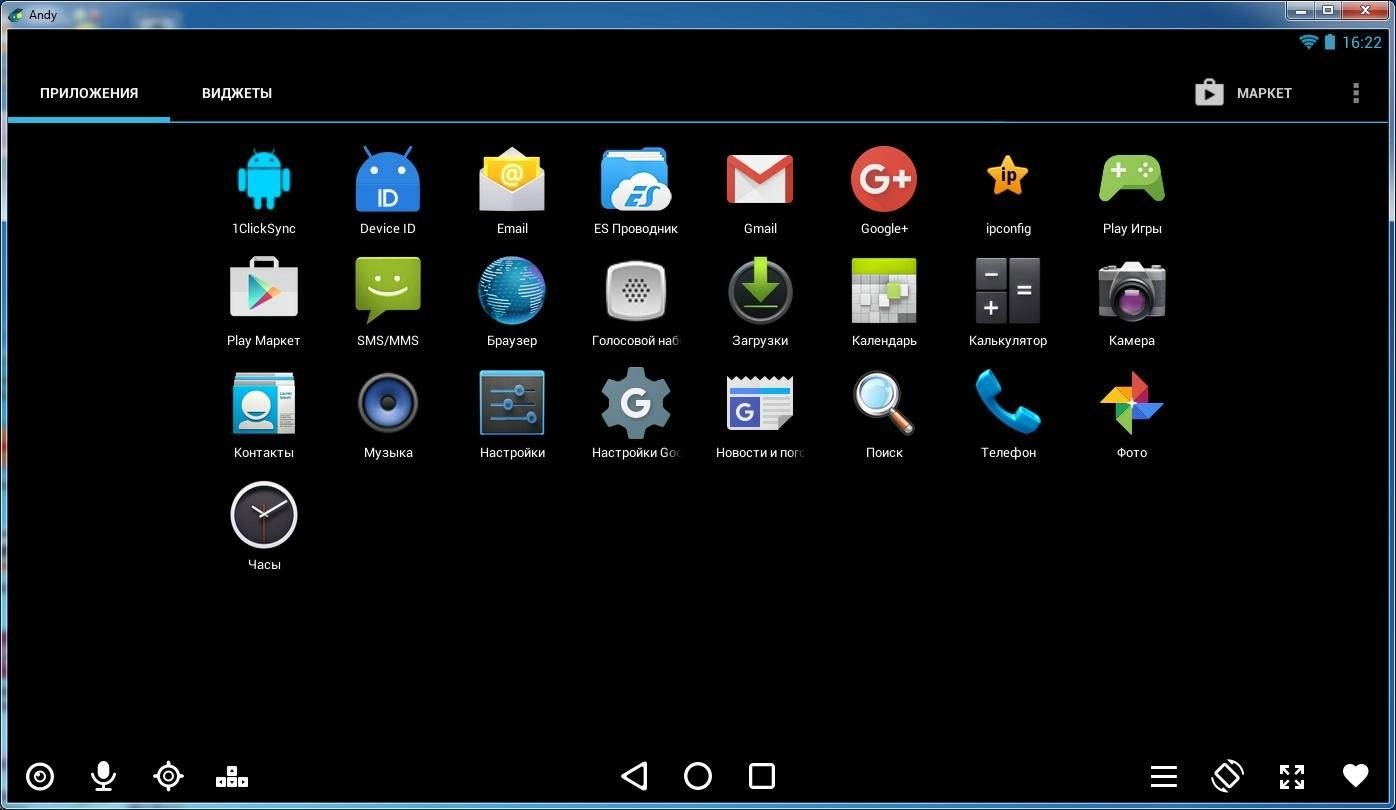1396x810 pixels.
Task: Click the Wi-Fi status icon
Action: tap(1308, 42)
